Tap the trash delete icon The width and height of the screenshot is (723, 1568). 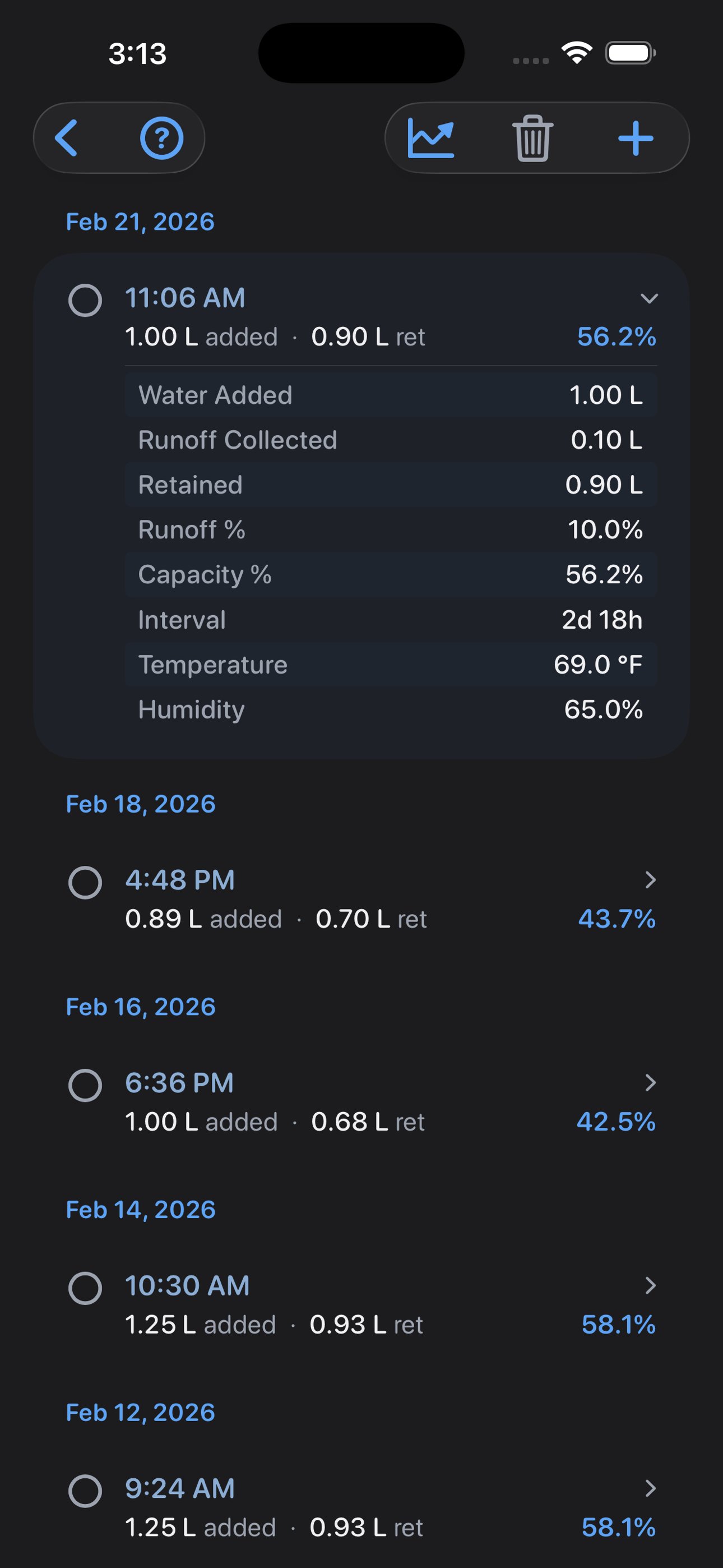pyautogui.click(x=532, y=138)
